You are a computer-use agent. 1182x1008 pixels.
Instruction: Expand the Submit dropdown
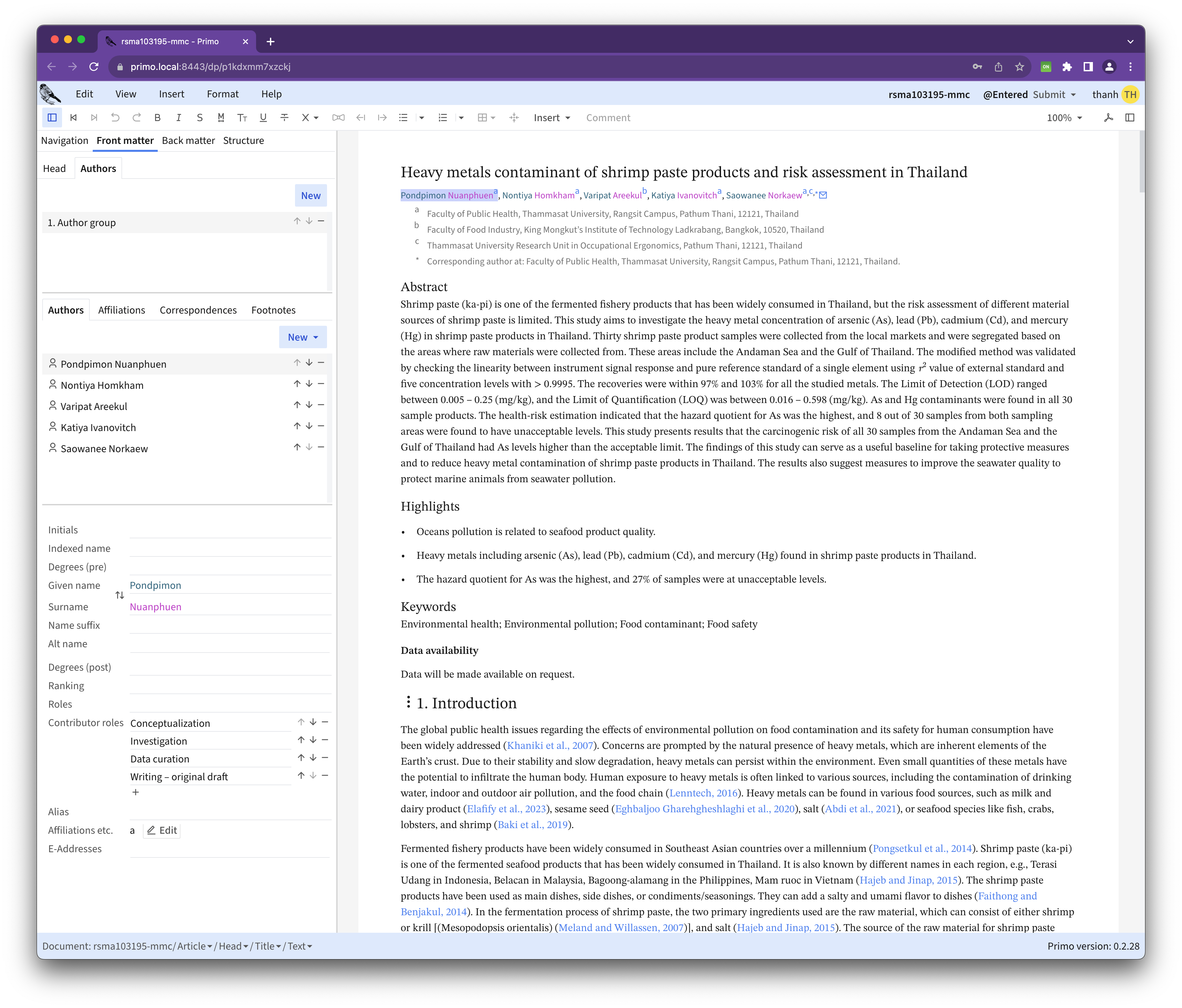[1073, 95]
